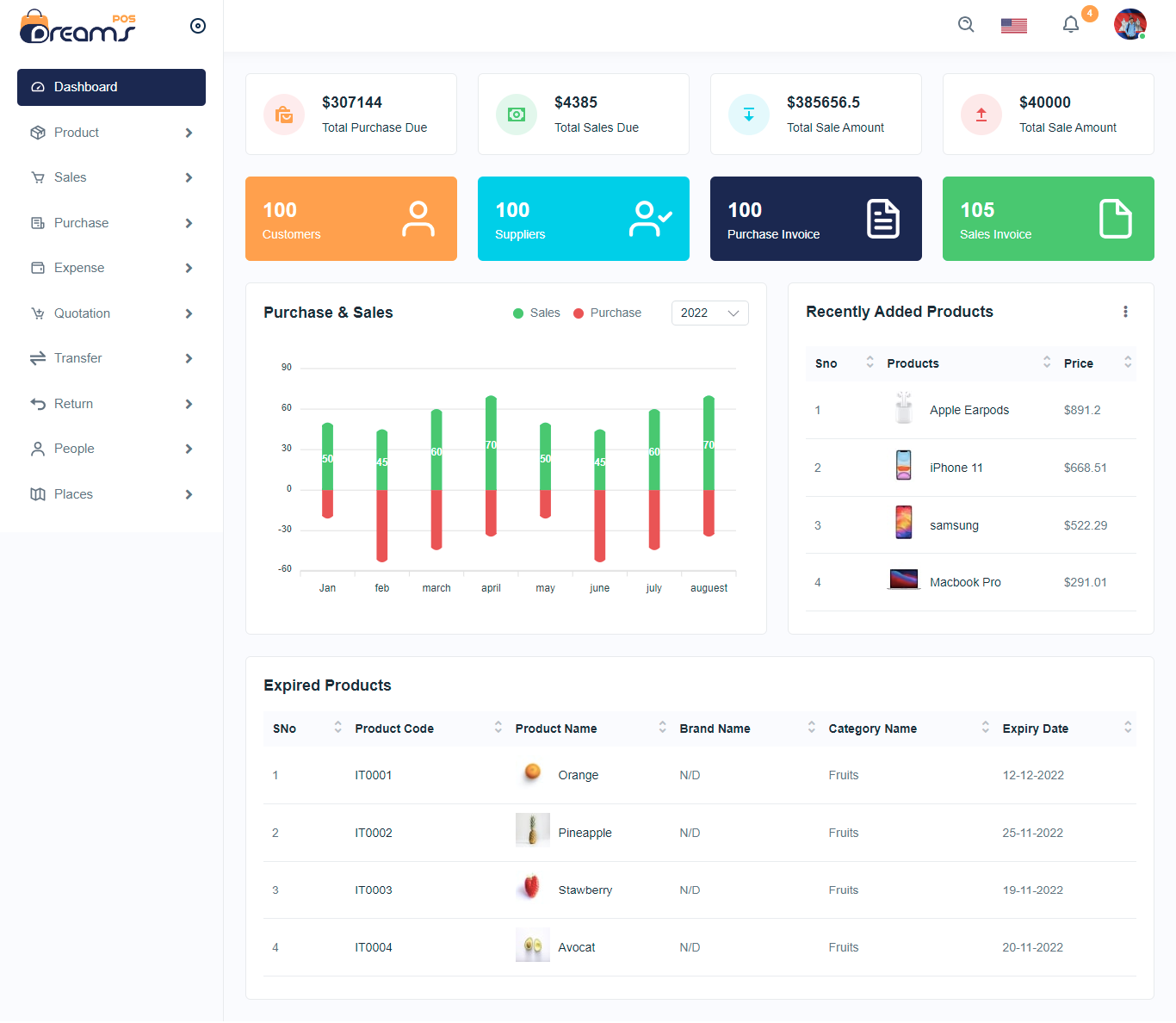Click the Customers person icon
Viewport: 1176px width, 1023px height.
pos(418,219)
